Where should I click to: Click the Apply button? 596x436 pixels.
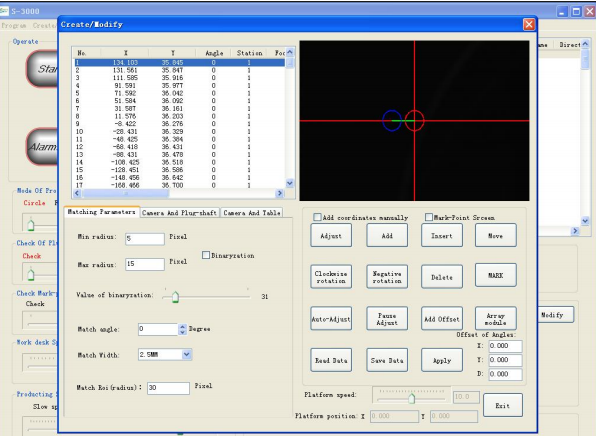(x=442, y=360)
